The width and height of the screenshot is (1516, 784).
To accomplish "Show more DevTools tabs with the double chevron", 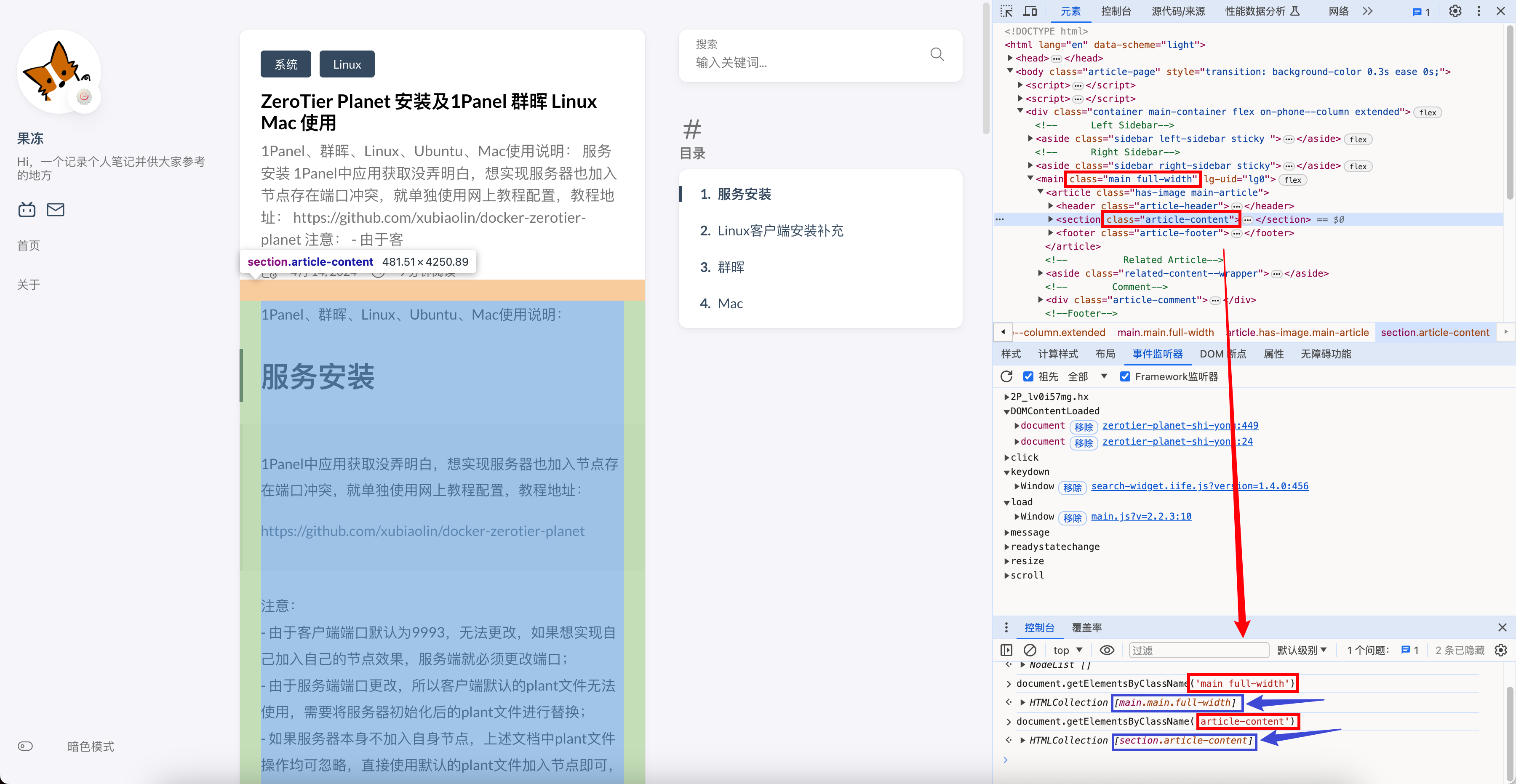I will 1368,11.
